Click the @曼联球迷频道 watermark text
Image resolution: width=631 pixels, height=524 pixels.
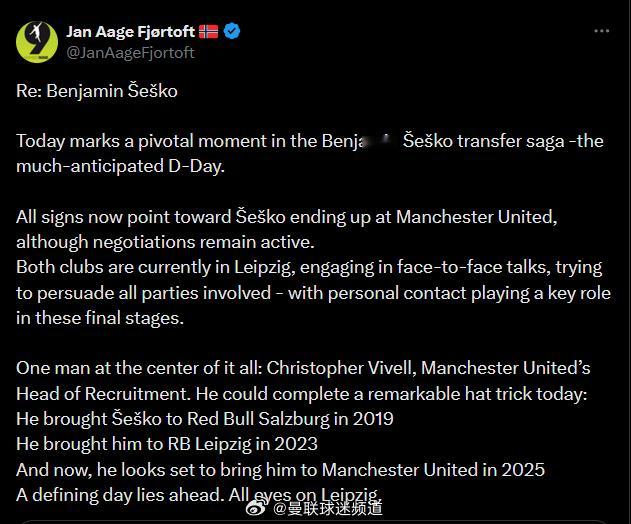pyautogui.click(x=328, y=509)
